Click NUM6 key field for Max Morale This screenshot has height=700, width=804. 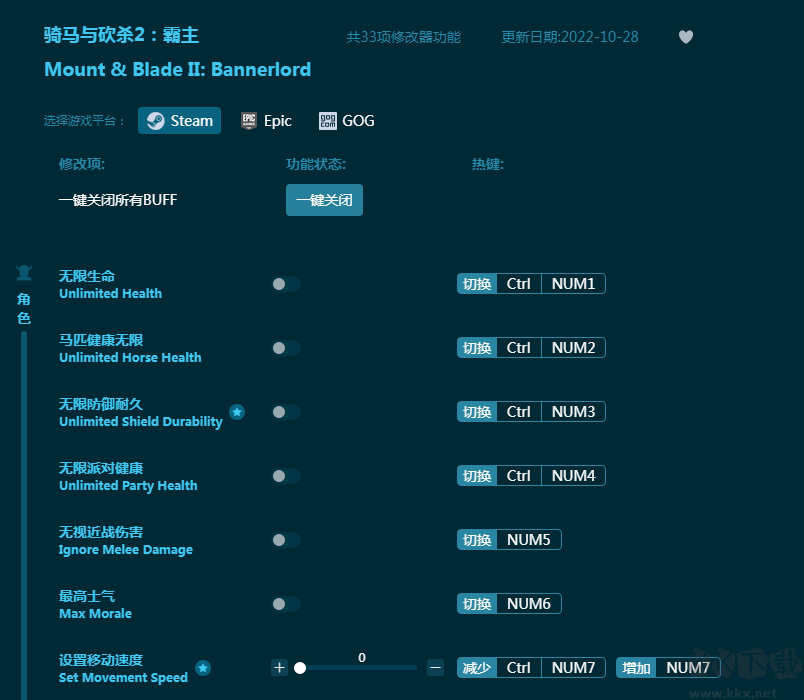coord(529,604)
